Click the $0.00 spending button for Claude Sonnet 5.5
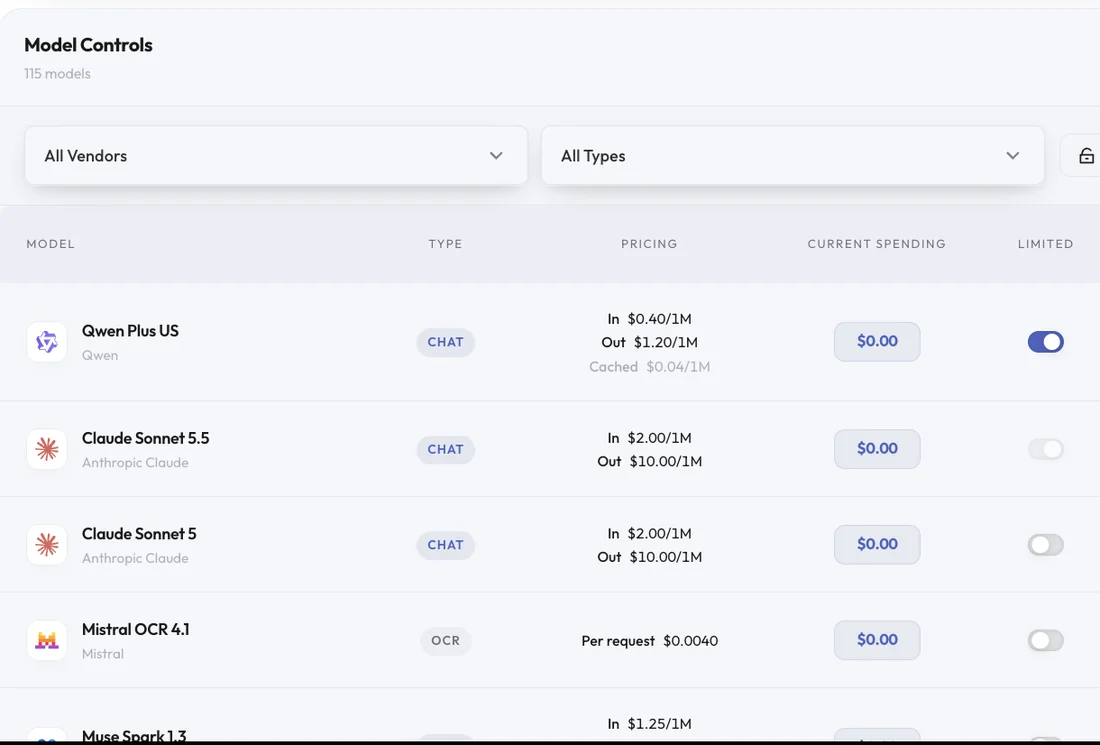 click(877, 449)
